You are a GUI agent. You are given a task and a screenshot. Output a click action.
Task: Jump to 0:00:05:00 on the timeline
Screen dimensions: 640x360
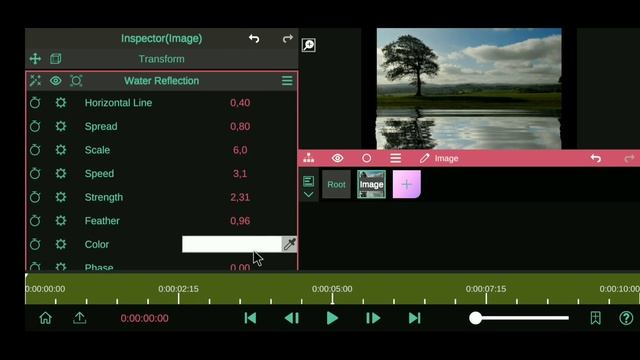(332, 289)
